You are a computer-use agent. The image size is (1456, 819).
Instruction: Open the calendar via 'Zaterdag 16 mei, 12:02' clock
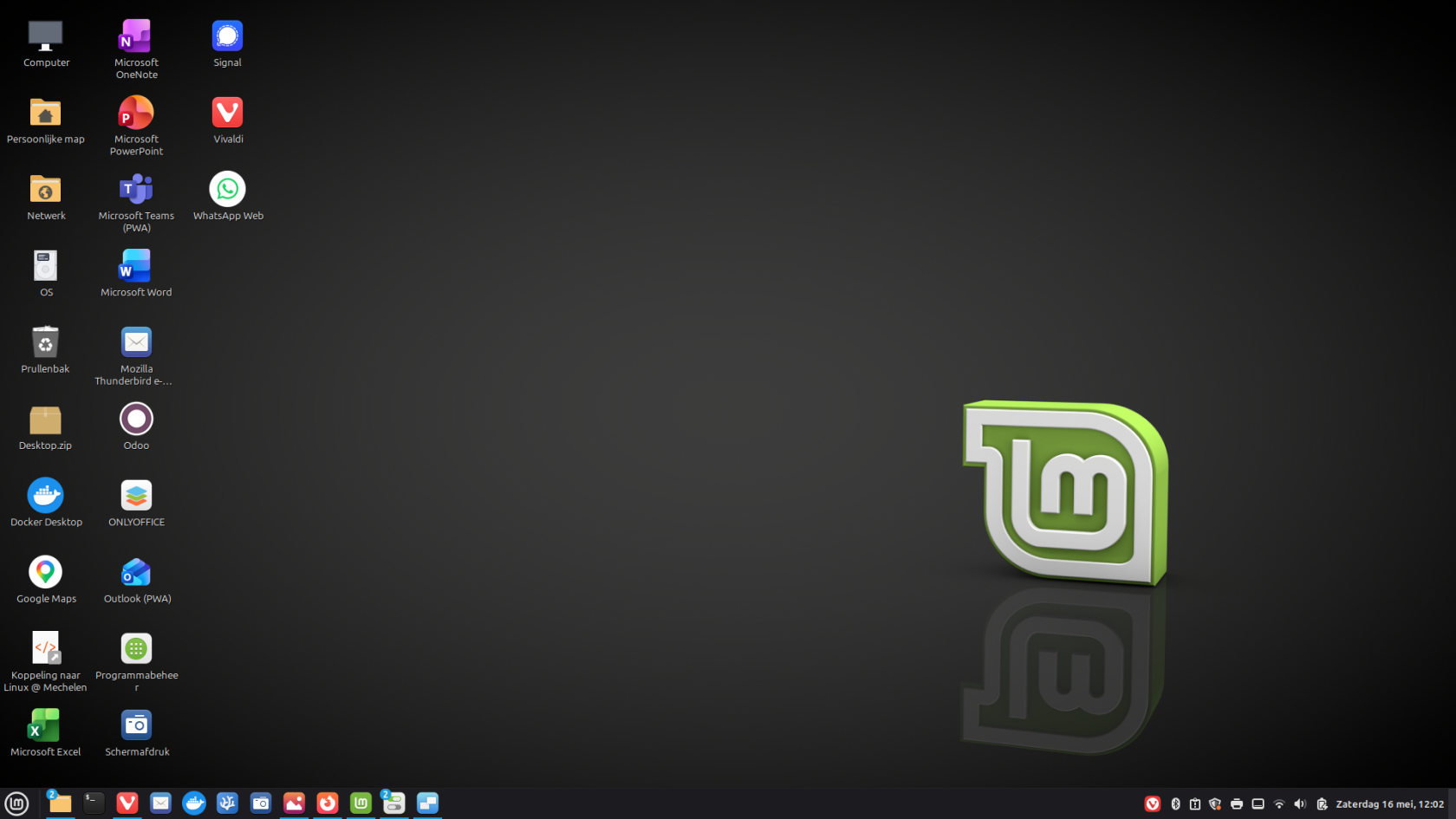(x=1390, y=804)
